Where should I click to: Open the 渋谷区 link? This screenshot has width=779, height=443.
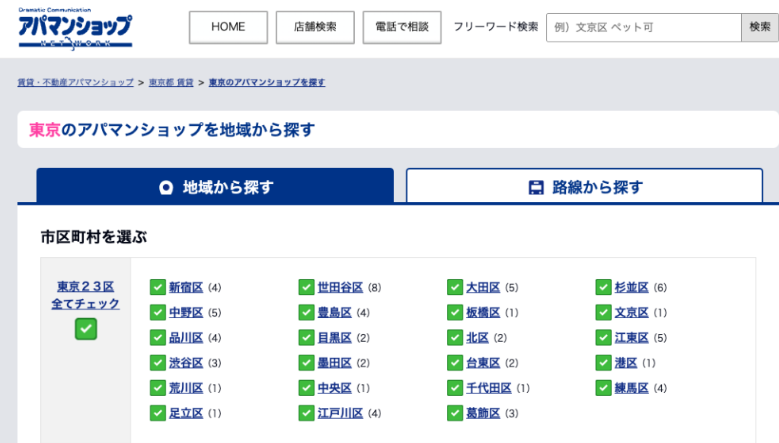point(186,363)
